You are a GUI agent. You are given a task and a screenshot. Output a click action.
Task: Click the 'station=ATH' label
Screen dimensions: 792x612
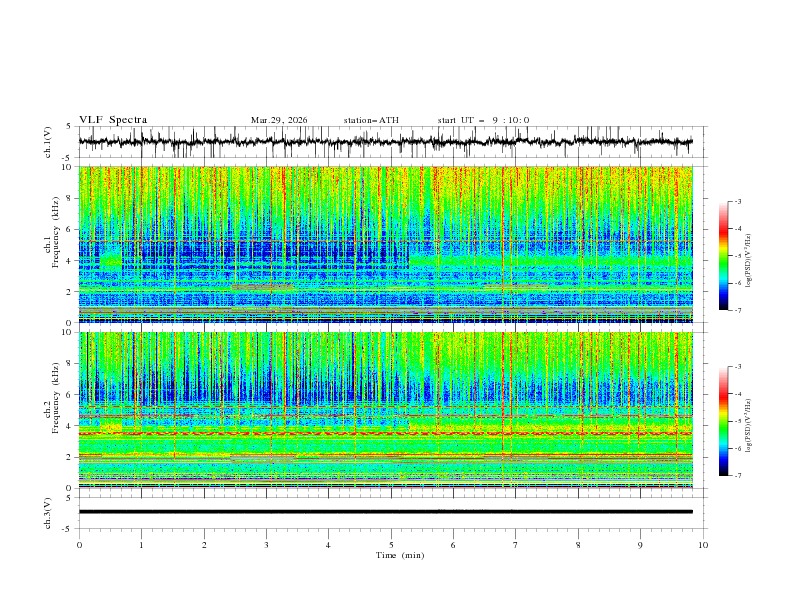point(371,120)
